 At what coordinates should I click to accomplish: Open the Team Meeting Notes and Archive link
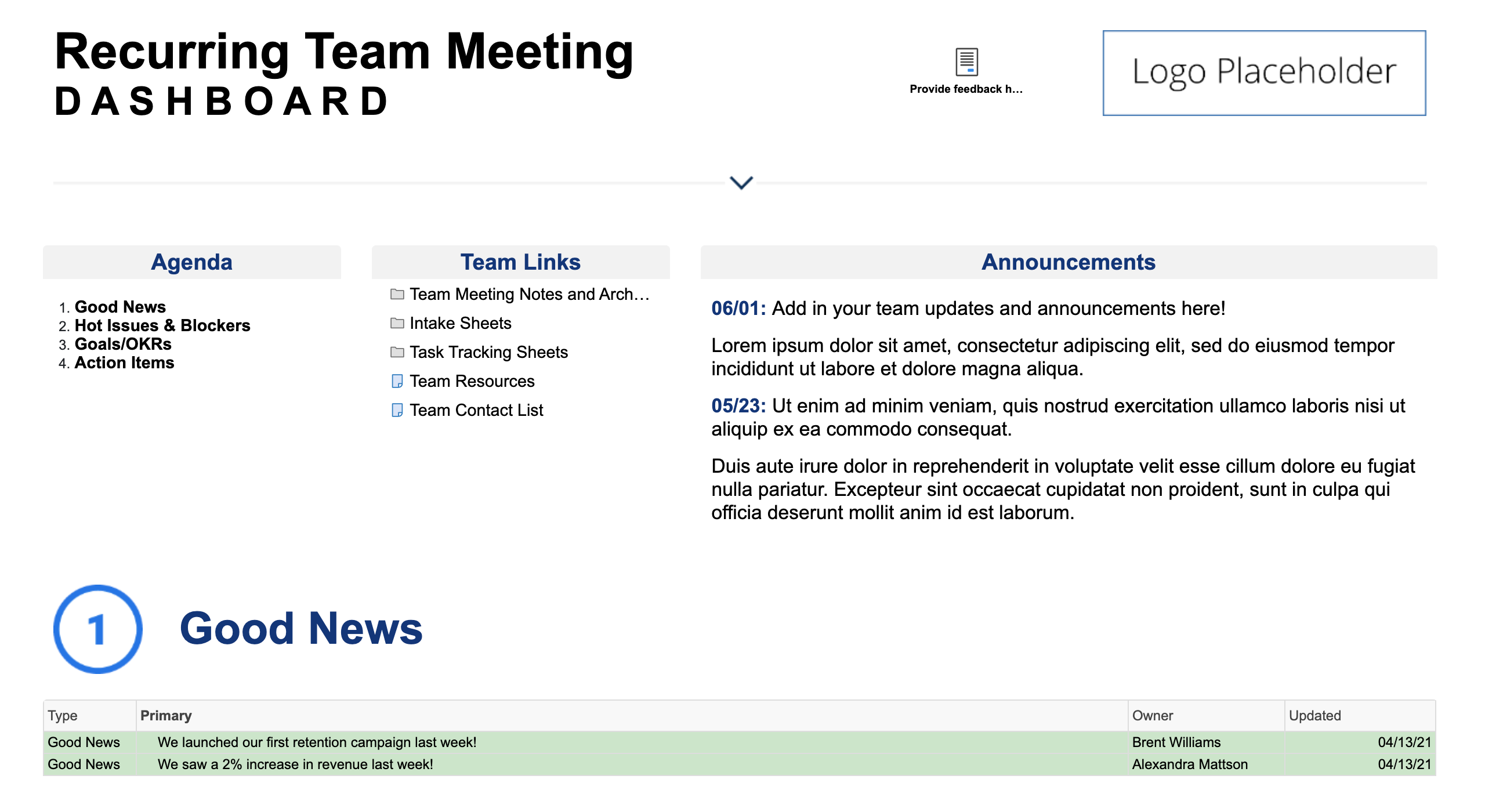pos(529,294)
